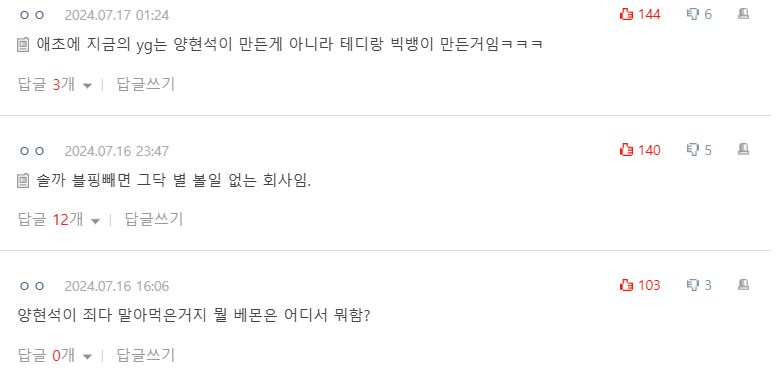Report the 16:06 comment via siren icon
Viewport: 778px width, 375px height.
(743, 285)
